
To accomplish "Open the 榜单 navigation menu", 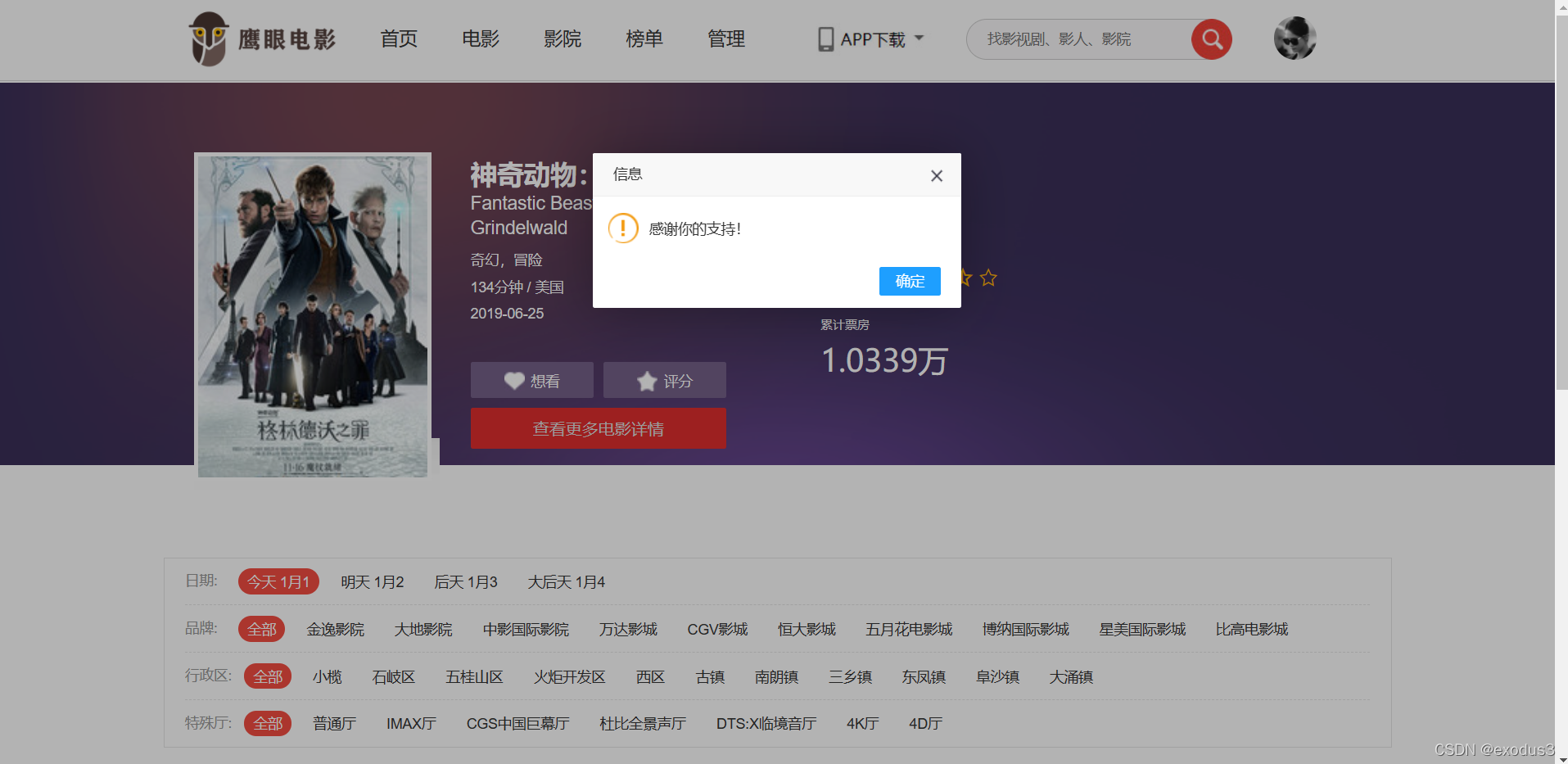I will [644, 38].
